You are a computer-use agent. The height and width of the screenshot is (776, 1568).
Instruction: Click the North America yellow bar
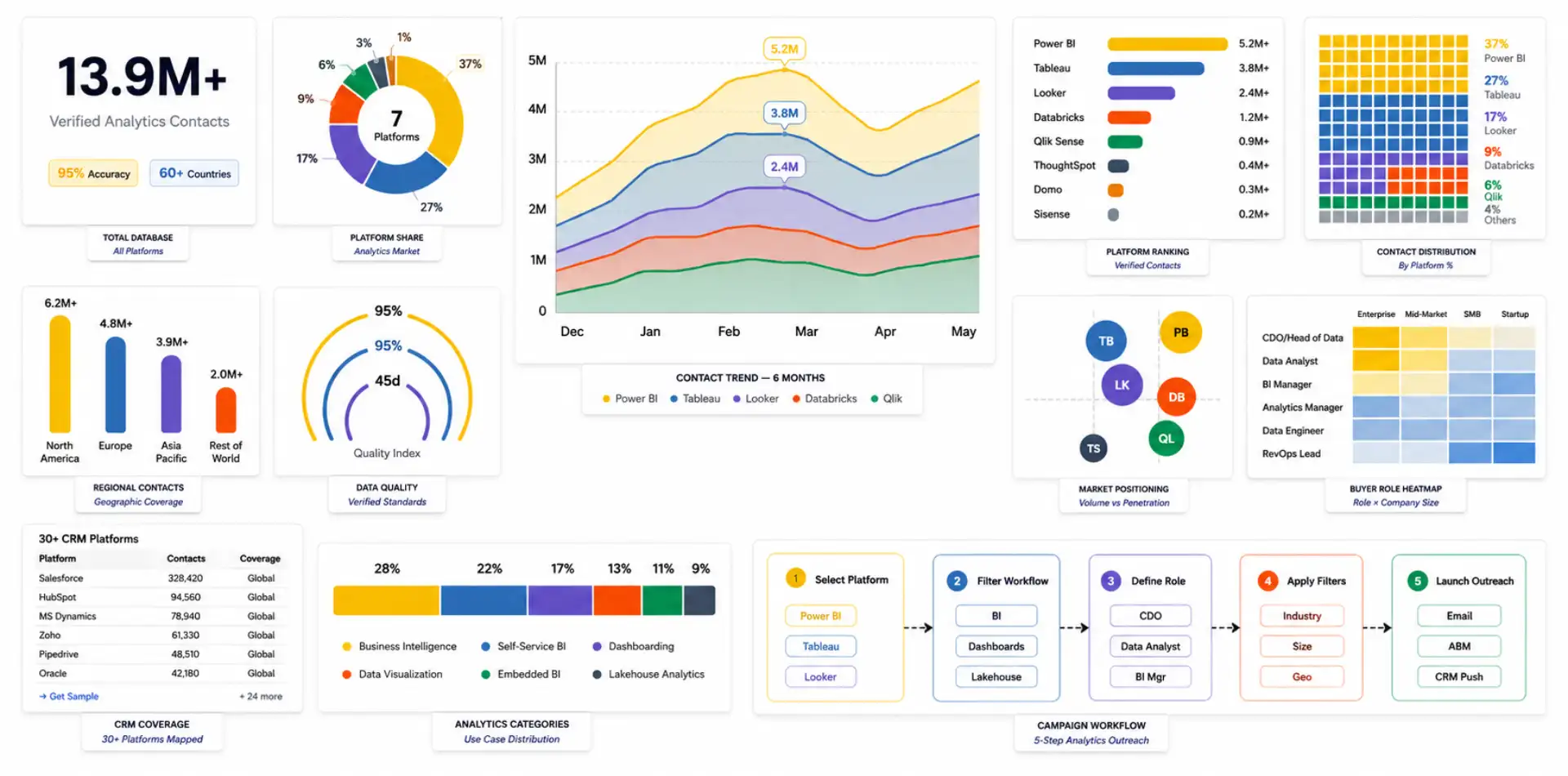[60, 374]
